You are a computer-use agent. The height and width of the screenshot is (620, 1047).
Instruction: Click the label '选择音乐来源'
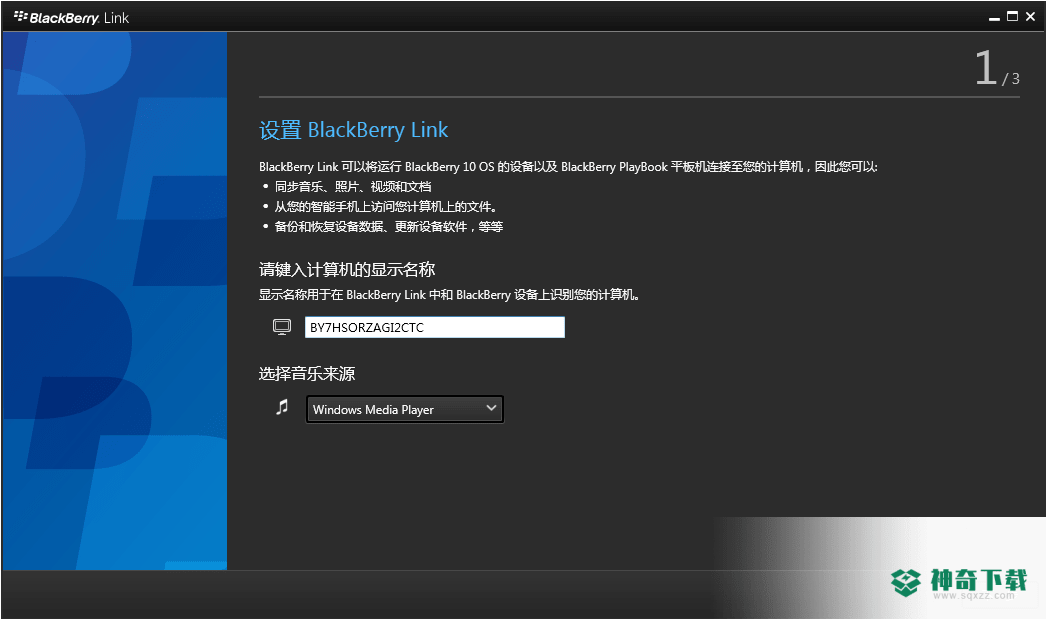(x=307, y=374)
